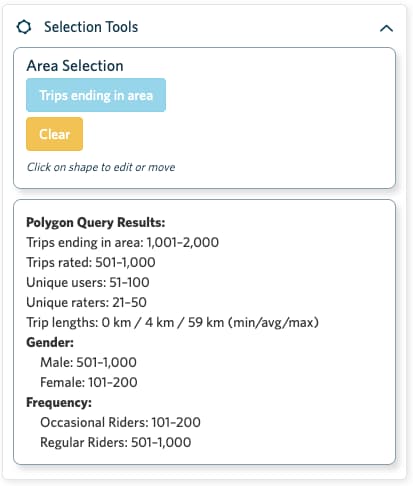Click the 'Click on shape to edit or move' hint

pyautogui.click(x=101, y=167)
